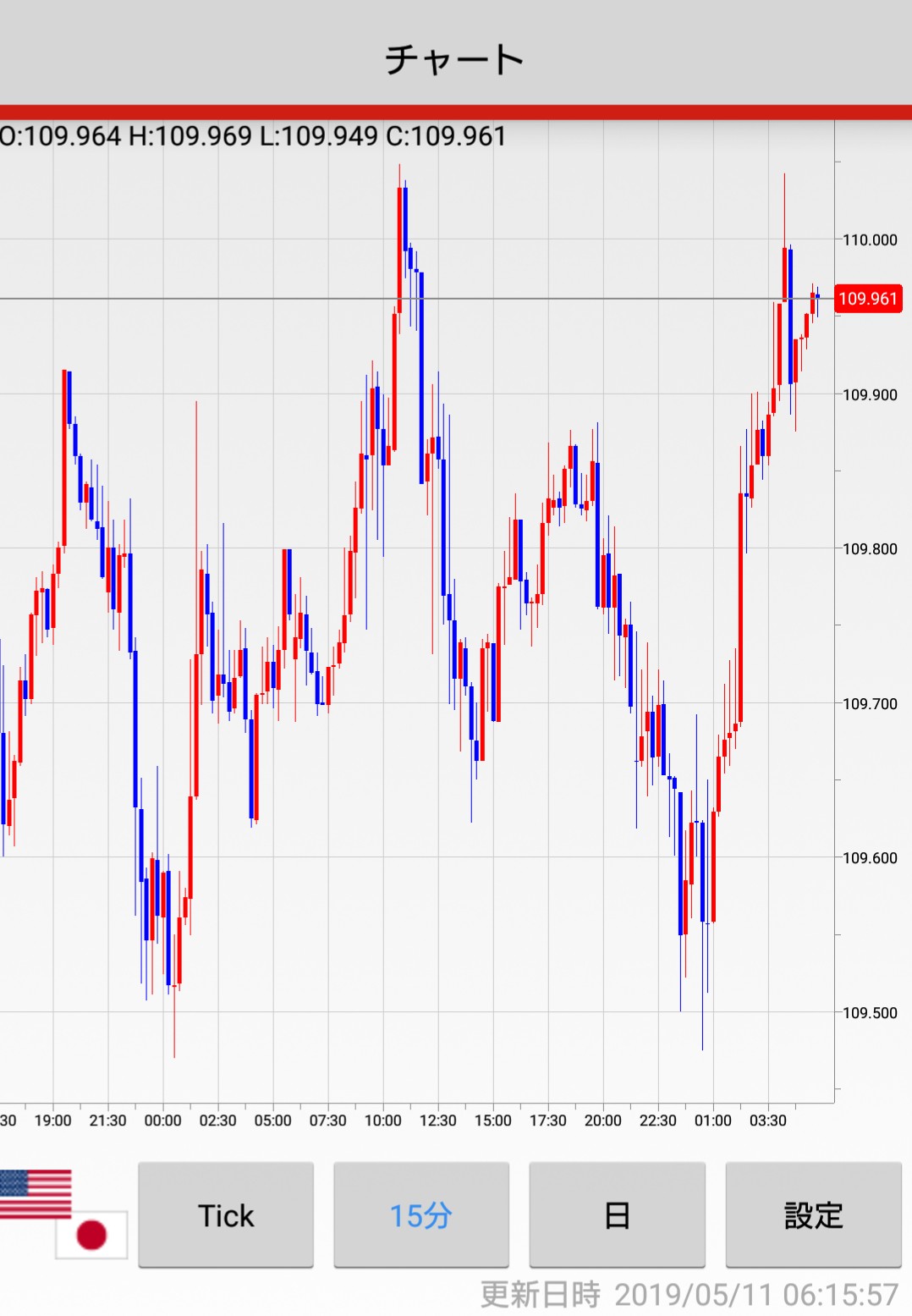Tap the 109.700 price axis label
This screenshot has height=1316, width=912.
pyautogui.click(x=869, y=703)
